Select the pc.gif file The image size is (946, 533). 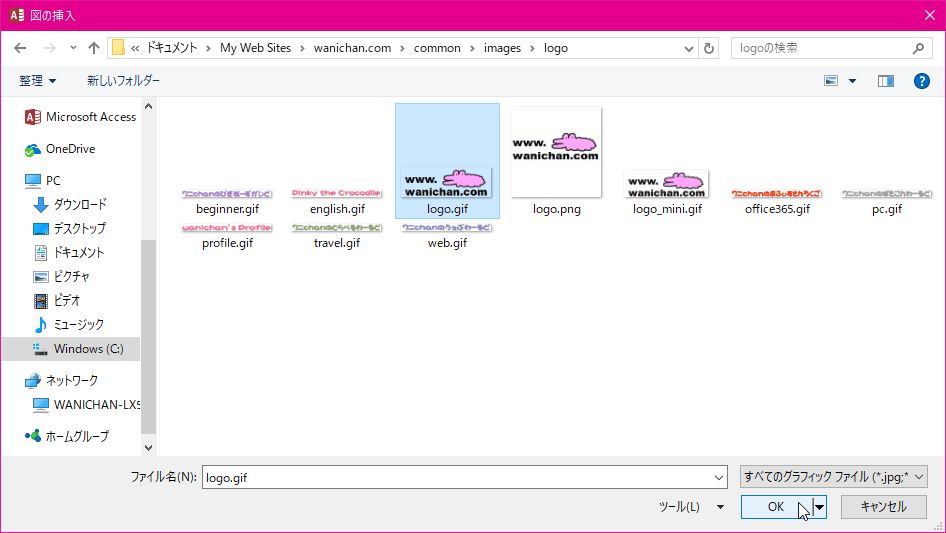coord(886,202)
